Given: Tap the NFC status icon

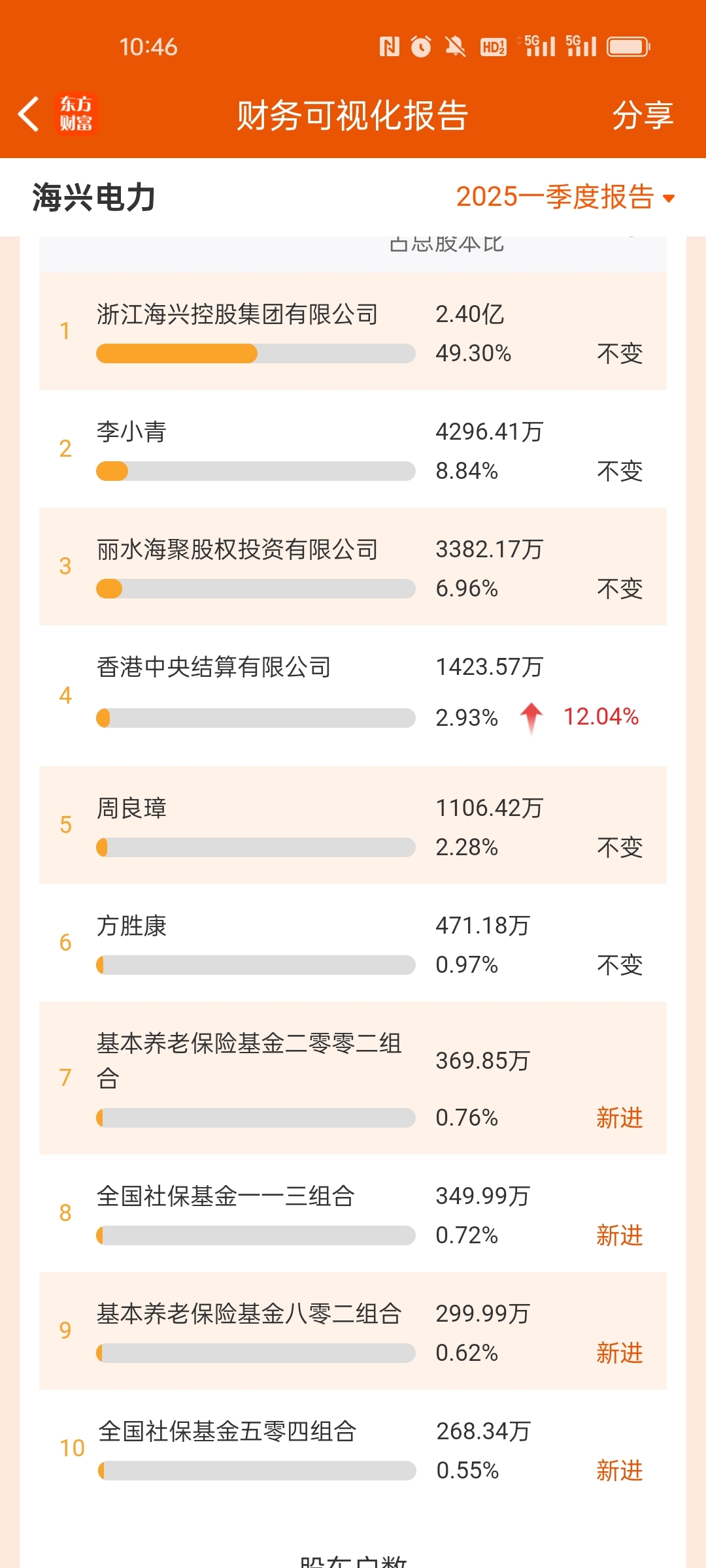Looking at the screenshot, I should 390,46.
